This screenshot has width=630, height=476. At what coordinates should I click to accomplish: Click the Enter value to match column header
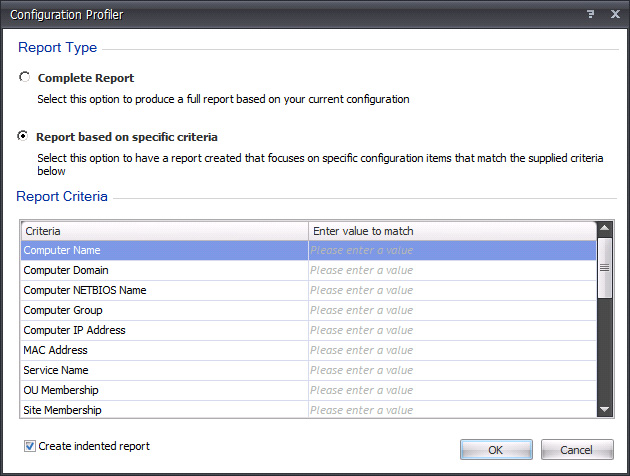click(451, 231)
